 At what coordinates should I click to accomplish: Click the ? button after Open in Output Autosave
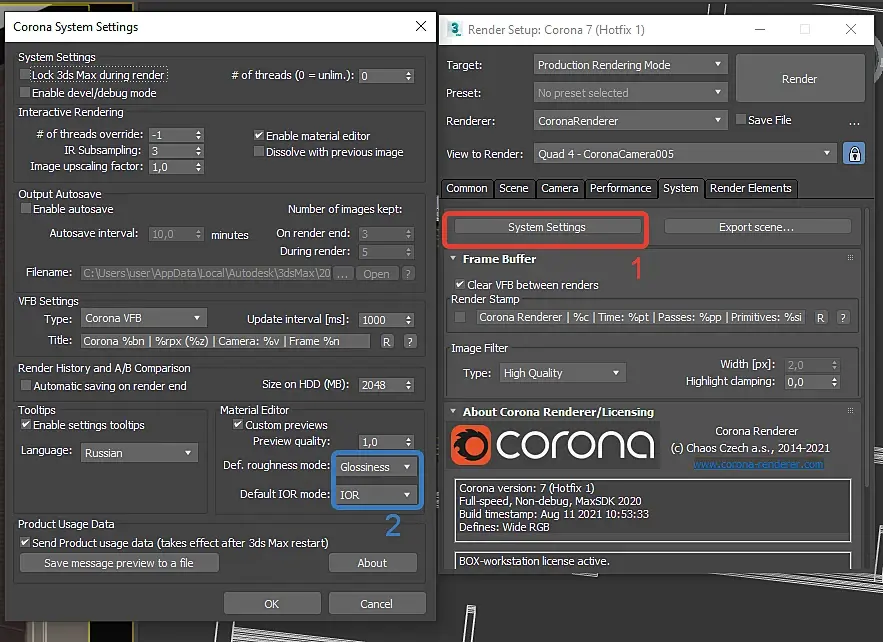pos(408,274)
